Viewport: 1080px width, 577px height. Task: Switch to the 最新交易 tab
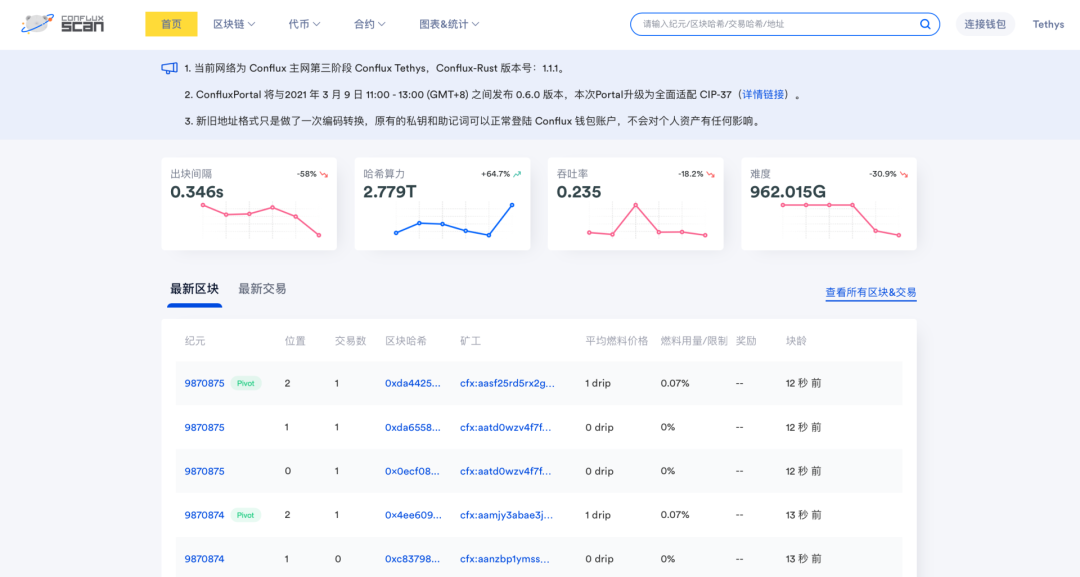(x=262, y=289)
